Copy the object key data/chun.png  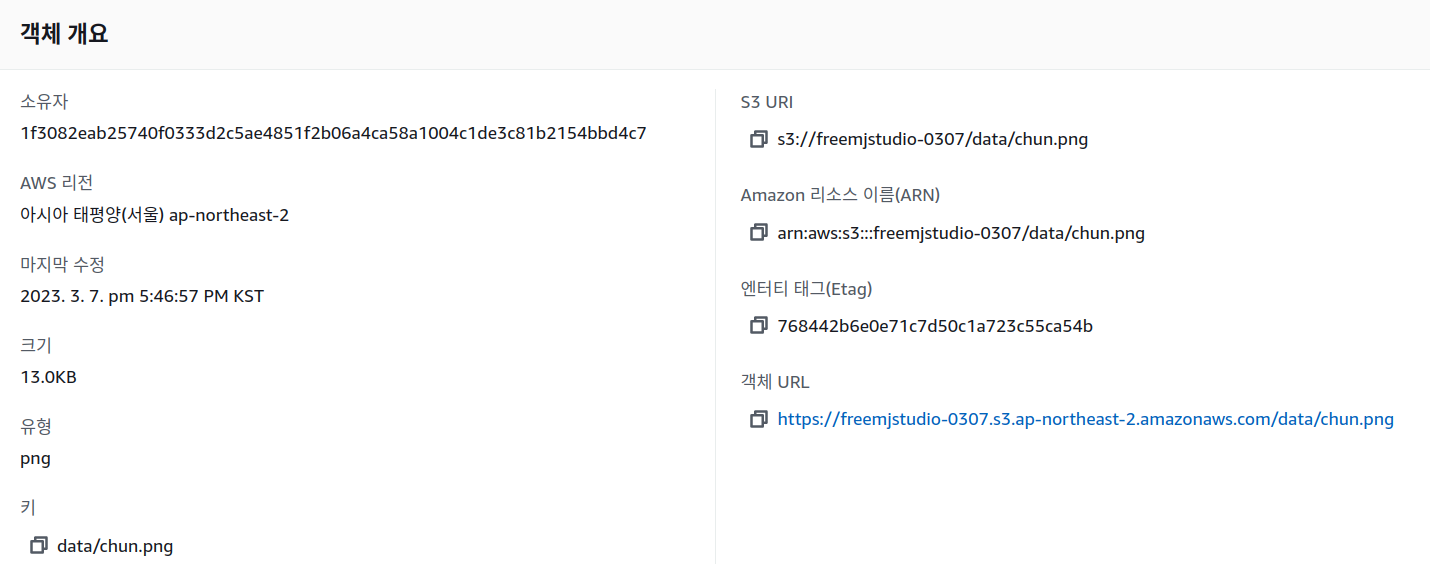[x=39, y=545]
